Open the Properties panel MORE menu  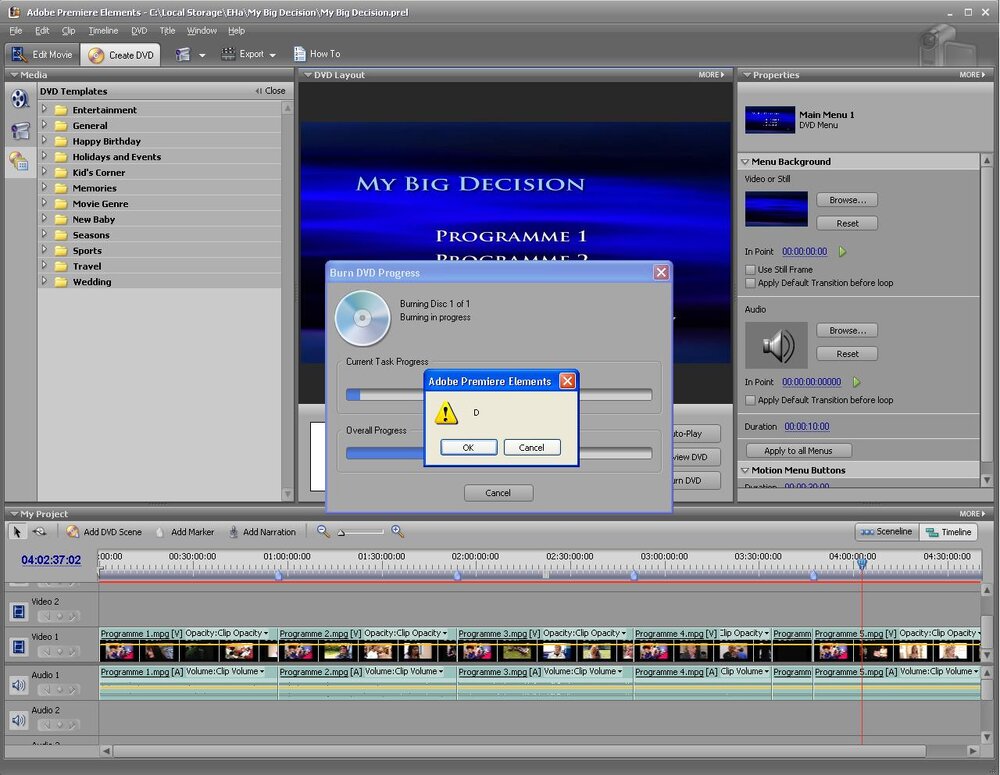(972, 75)
